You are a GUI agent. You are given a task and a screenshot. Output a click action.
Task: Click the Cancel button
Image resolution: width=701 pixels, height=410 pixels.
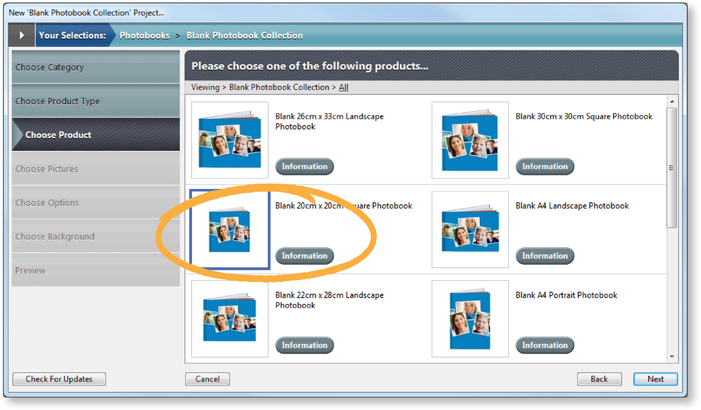click(207, 380)
